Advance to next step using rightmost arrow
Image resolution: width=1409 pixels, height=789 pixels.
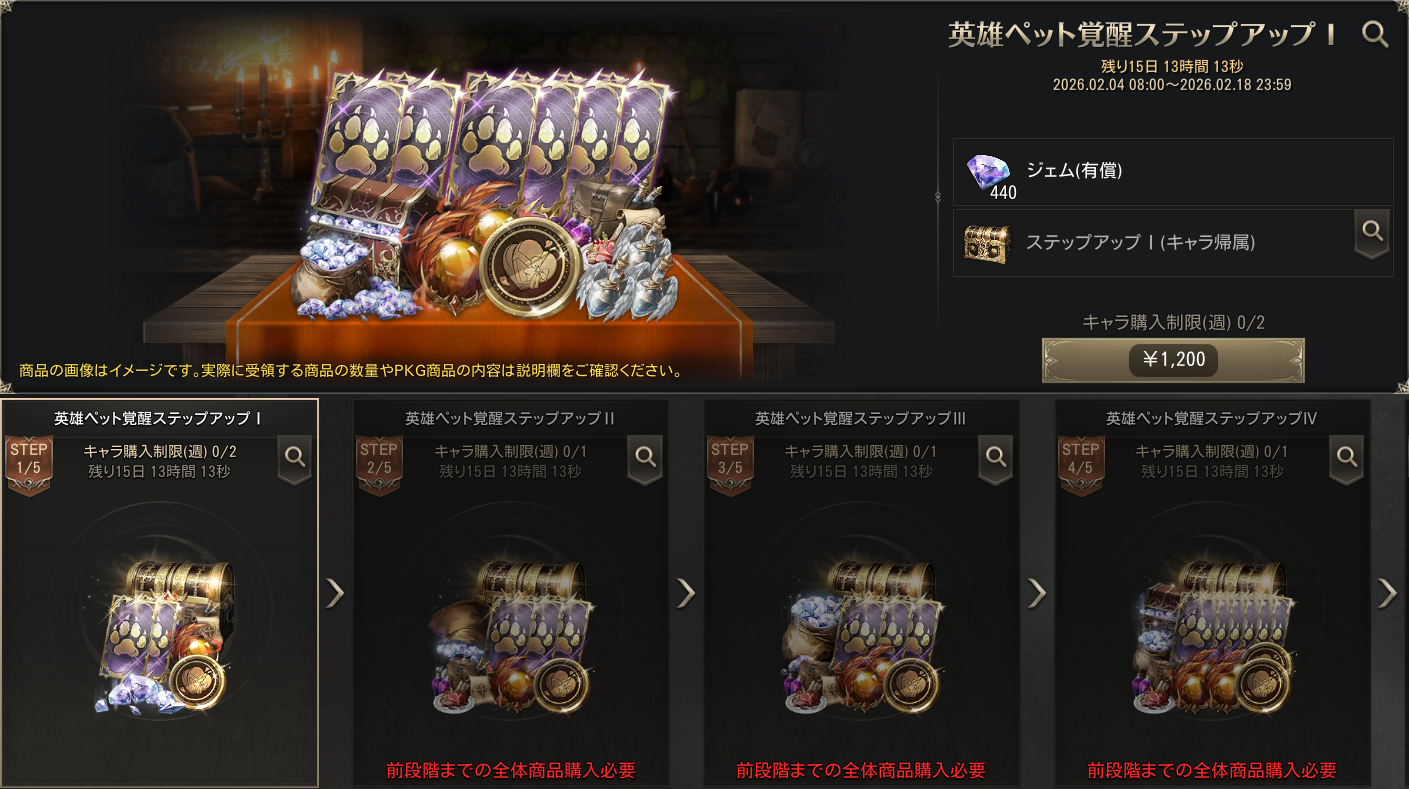(1387, 593)
